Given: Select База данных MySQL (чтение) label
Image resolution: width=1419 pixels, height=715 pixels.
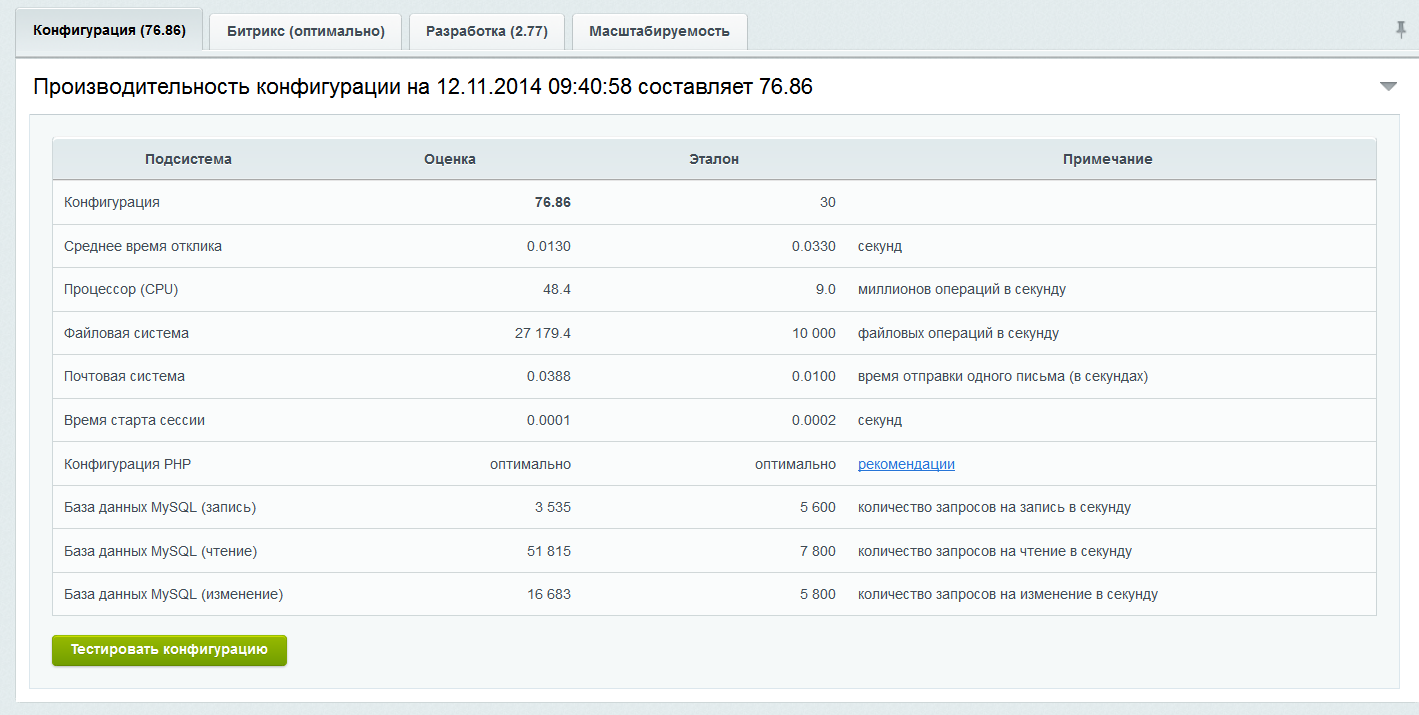Looking at the screenshot, I should [160, 551].
